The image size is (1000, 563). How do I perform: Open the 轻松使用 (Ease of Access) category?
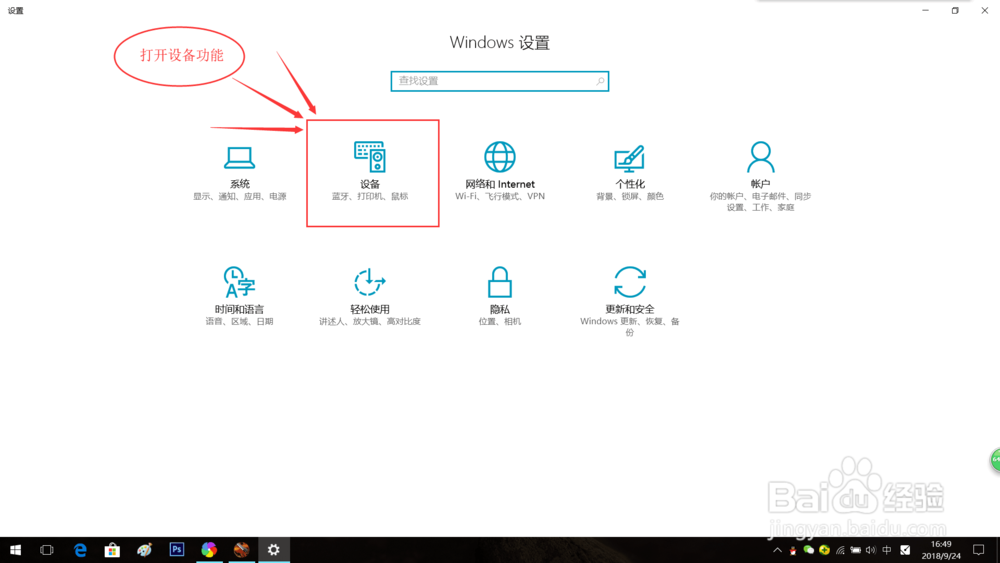370,296
